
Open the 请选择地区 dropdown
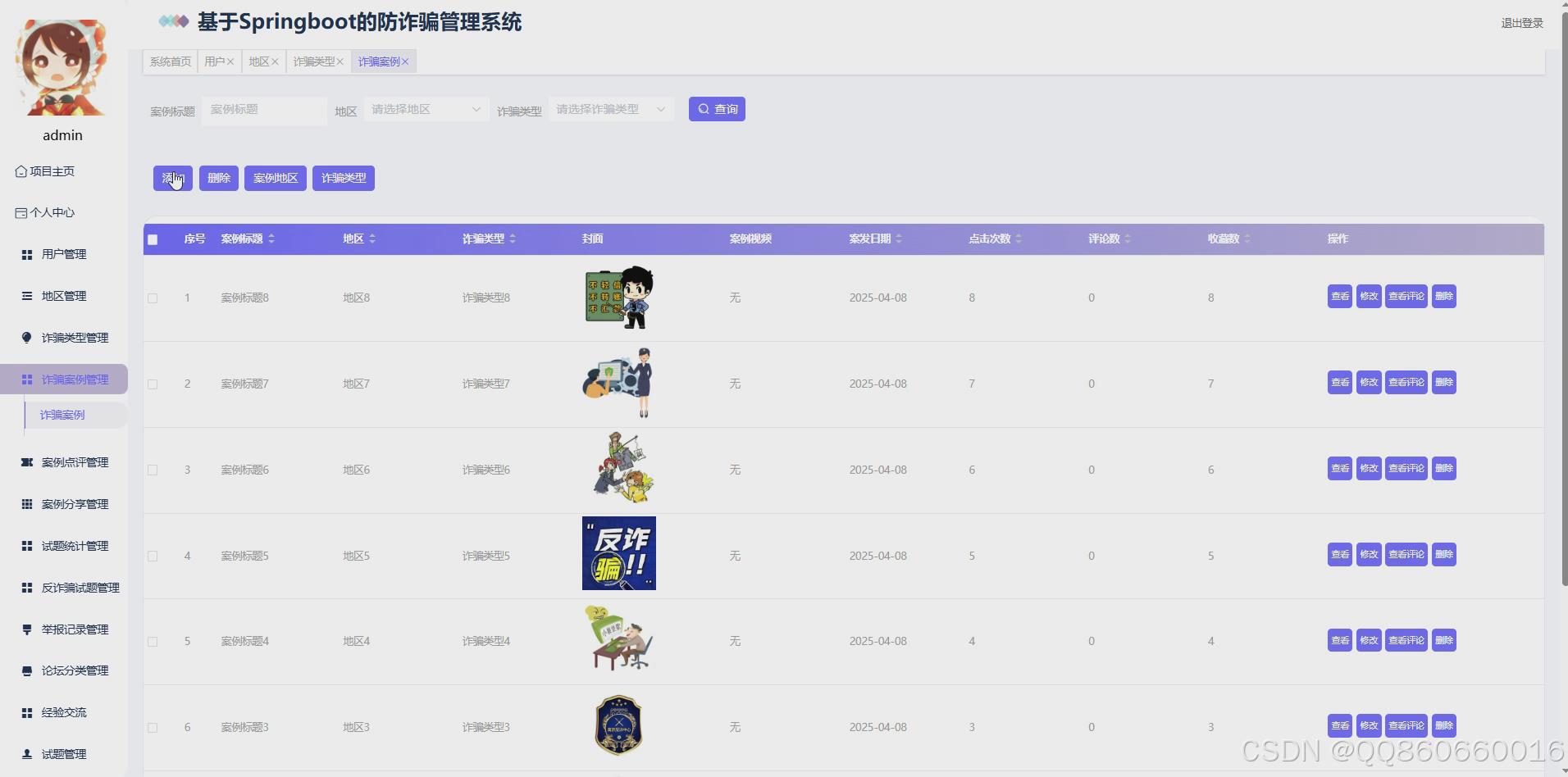point(426,109)
